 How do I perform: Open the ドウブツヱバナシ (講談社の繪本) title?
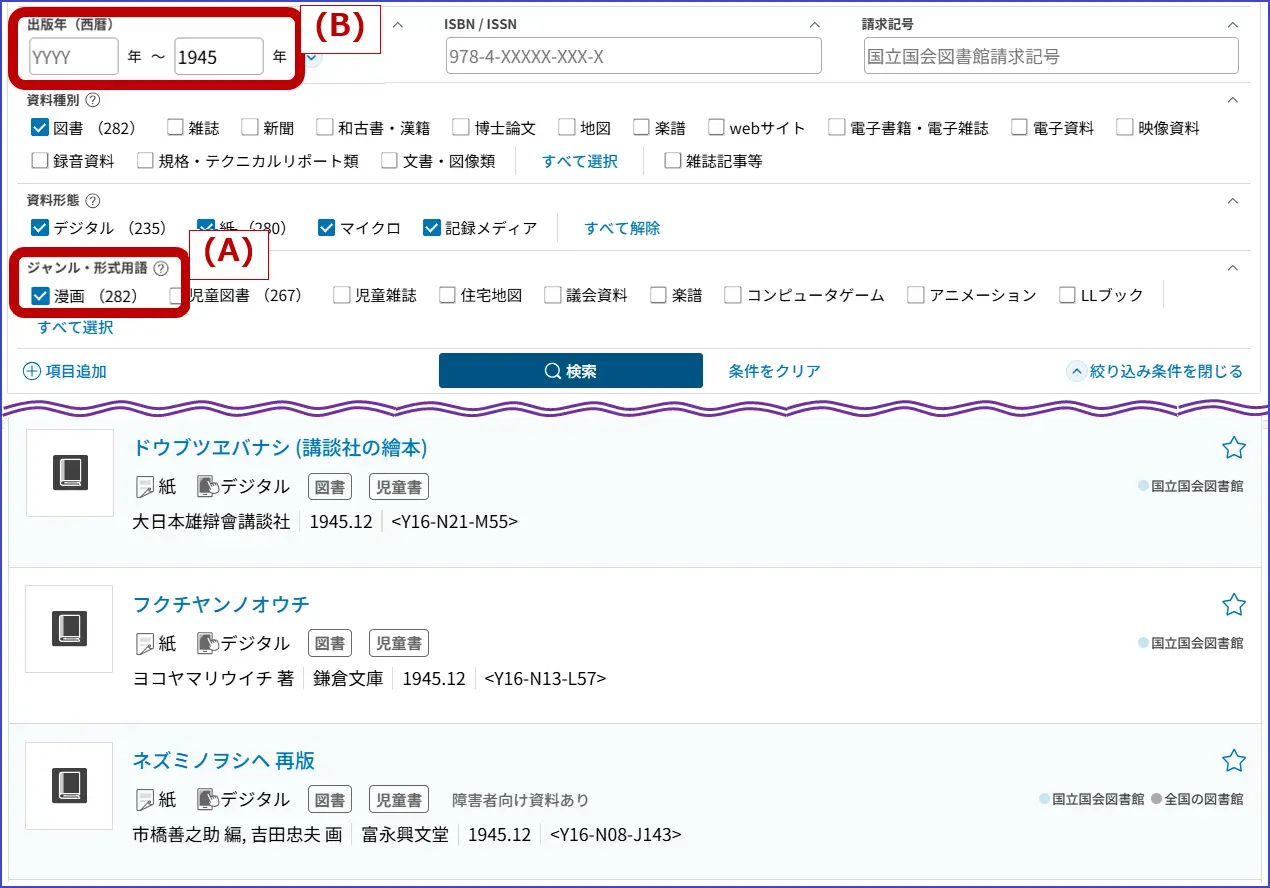[280, 447]
